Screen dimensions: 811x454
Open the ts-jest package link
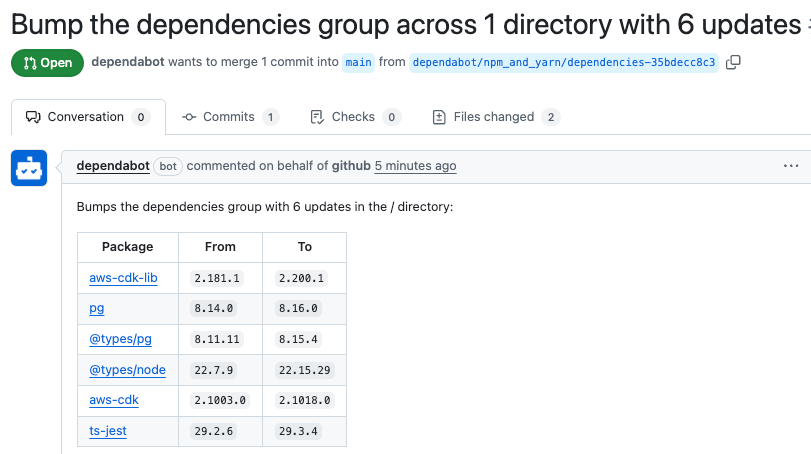coord(108,431)
